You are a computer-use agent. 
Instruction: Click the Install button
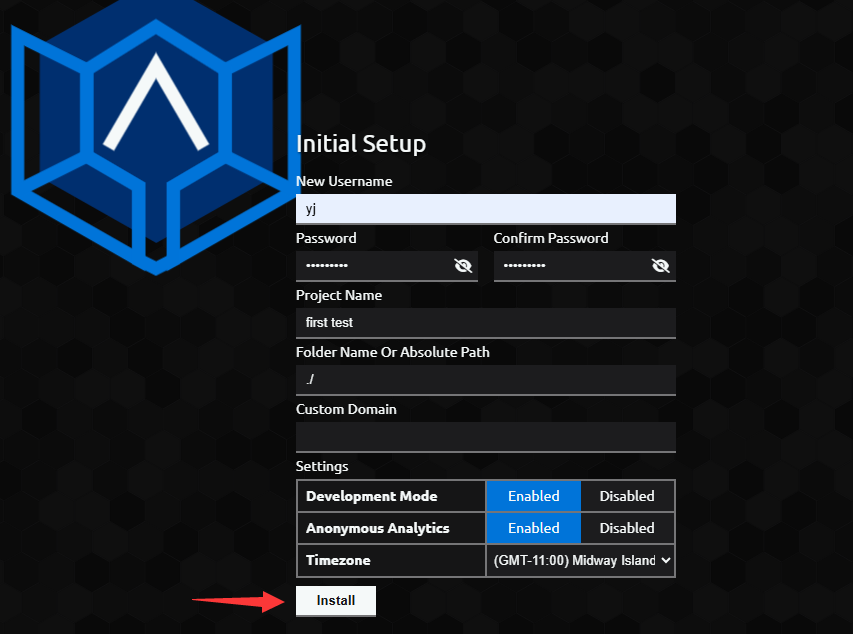[x=336, y=600]
